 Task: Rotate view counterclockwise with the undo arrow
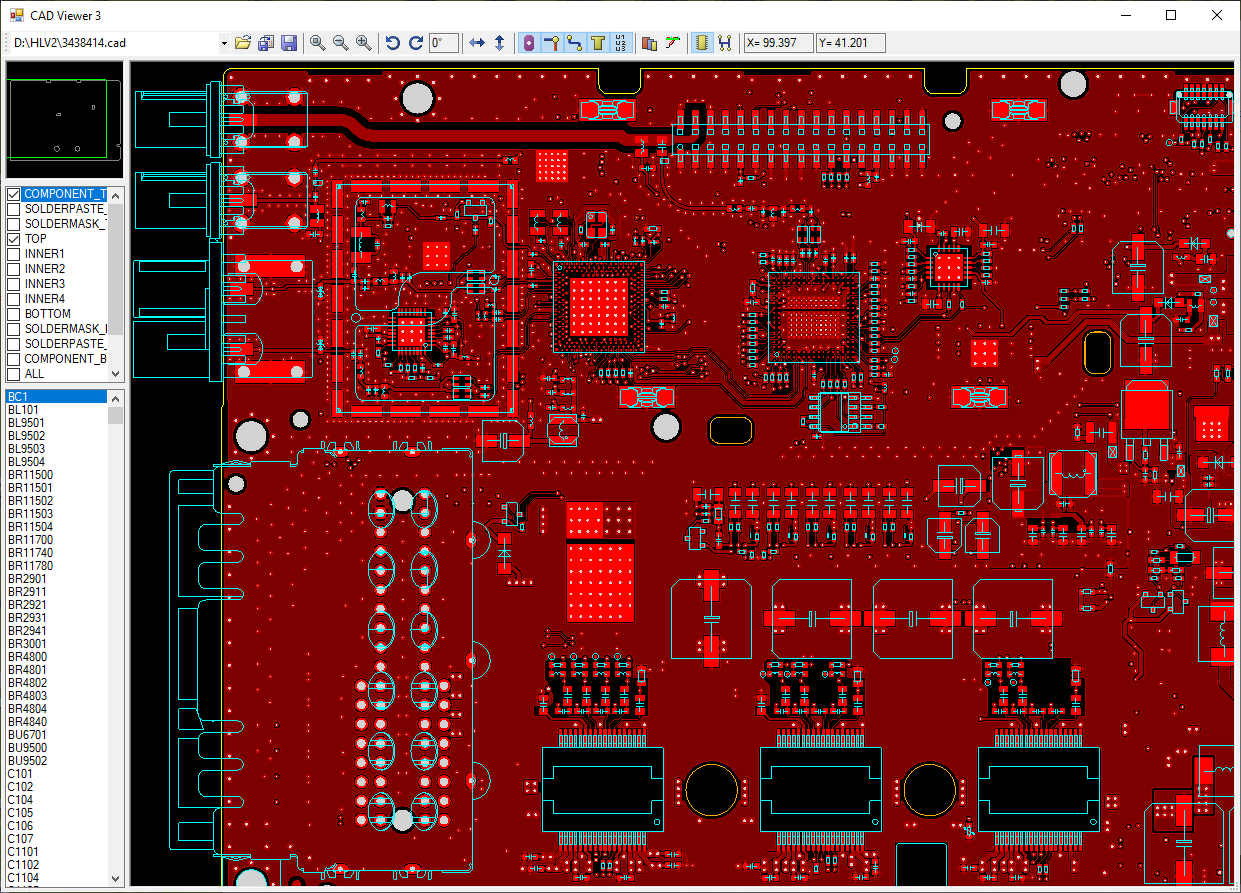[393, 43]
